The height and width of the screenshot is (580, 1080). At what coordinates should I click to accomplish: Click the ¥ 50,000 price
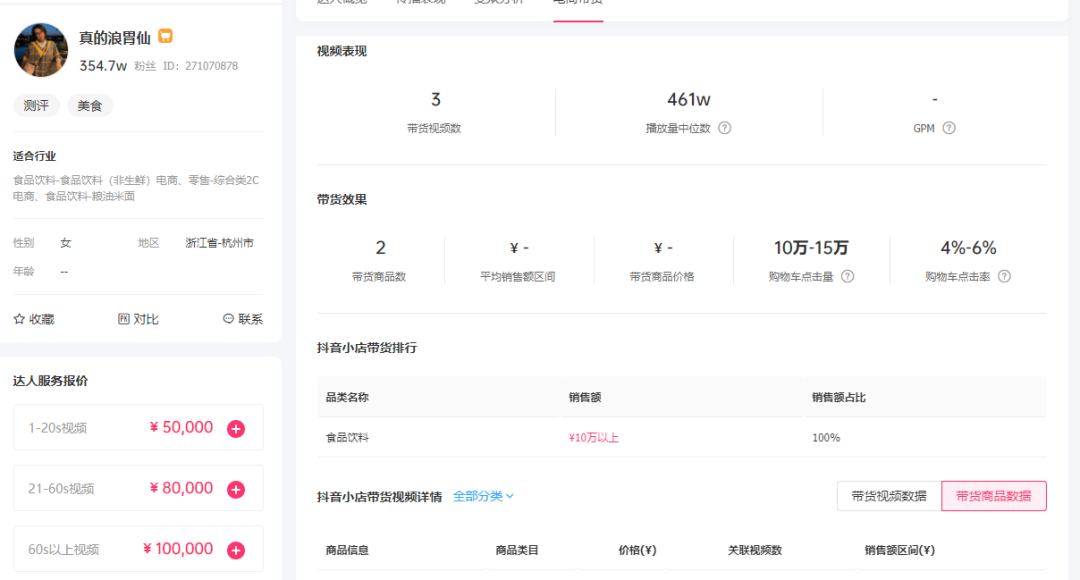pyautogui.click(x=181, y=427)
